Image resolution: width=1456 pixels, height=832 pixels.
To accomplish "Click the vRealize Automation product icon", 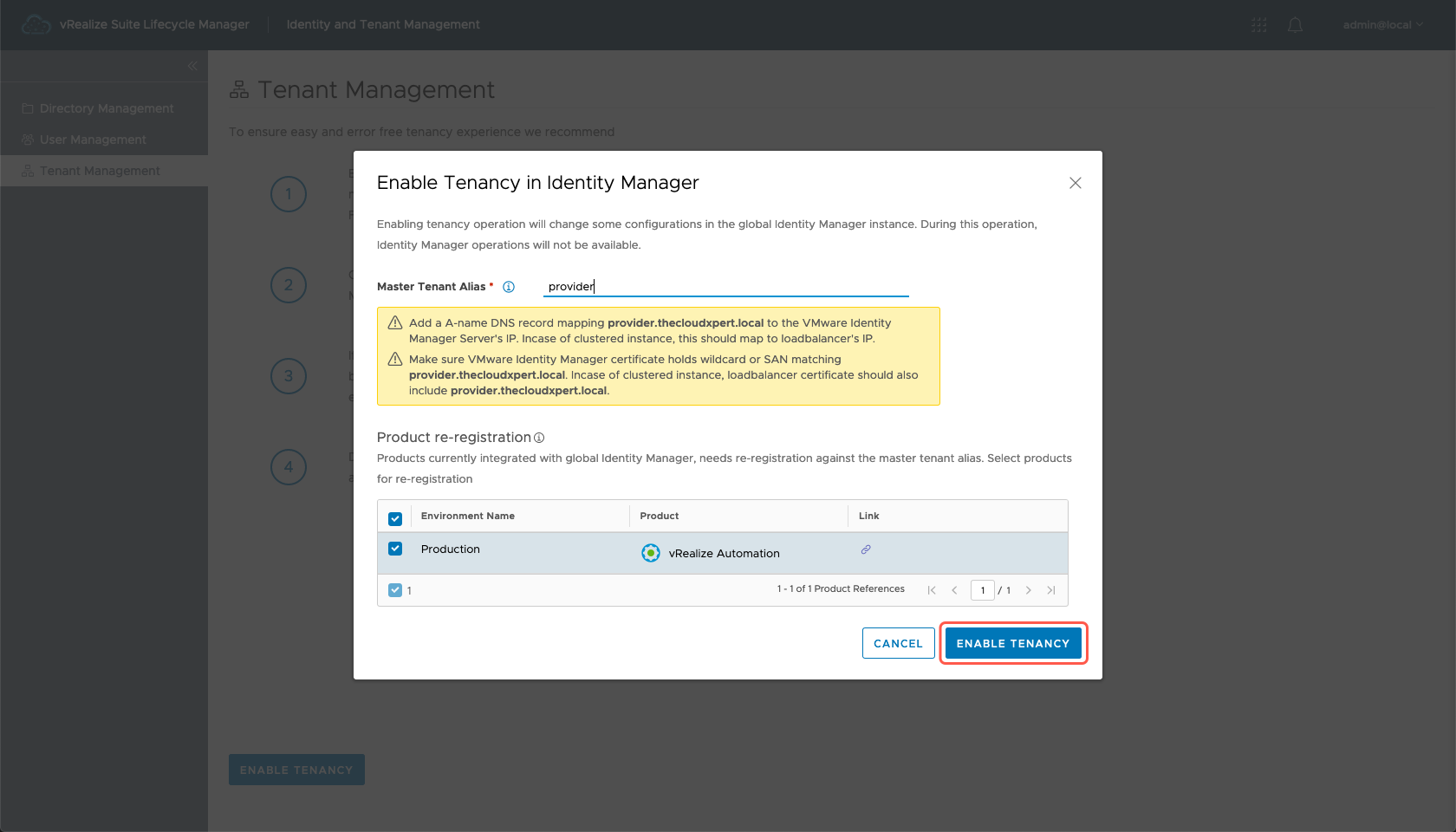I will tap(650, 553).
